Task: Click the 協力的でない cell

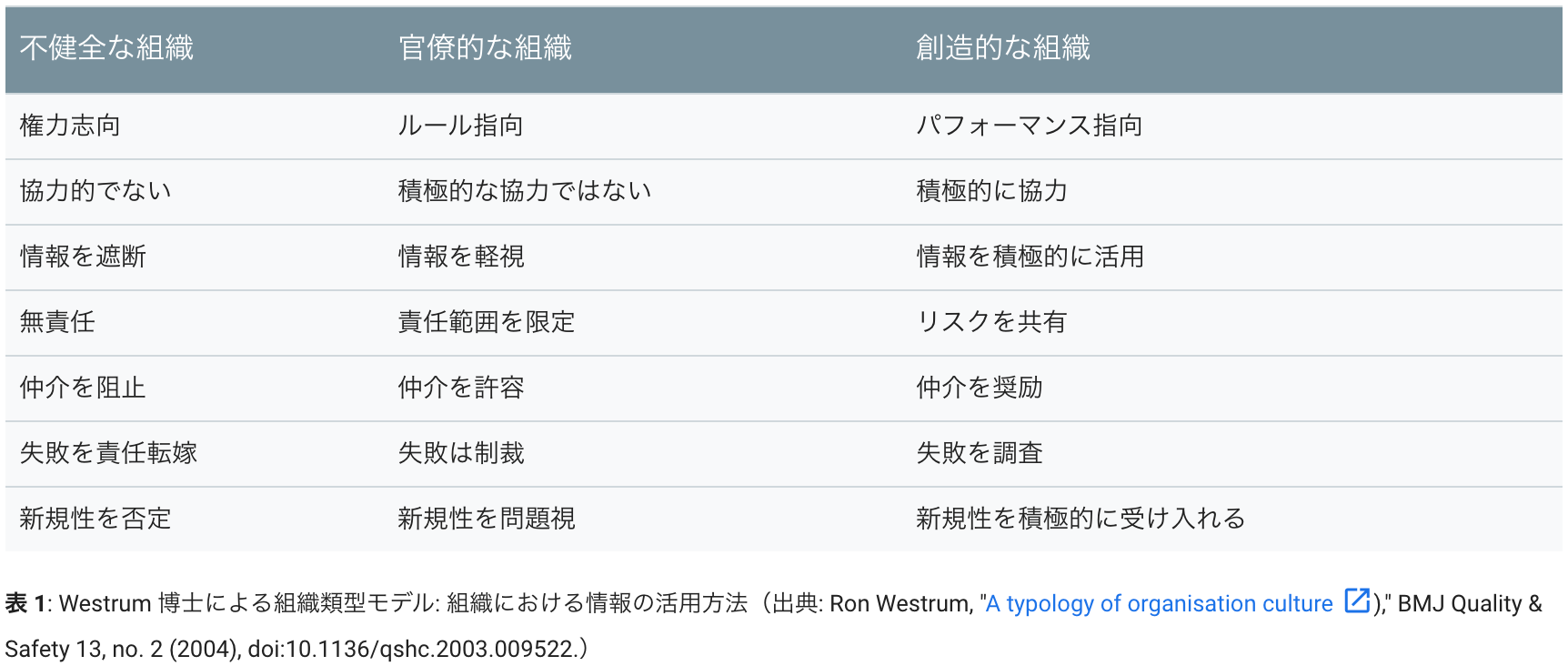Action: (x=195, y=192)
